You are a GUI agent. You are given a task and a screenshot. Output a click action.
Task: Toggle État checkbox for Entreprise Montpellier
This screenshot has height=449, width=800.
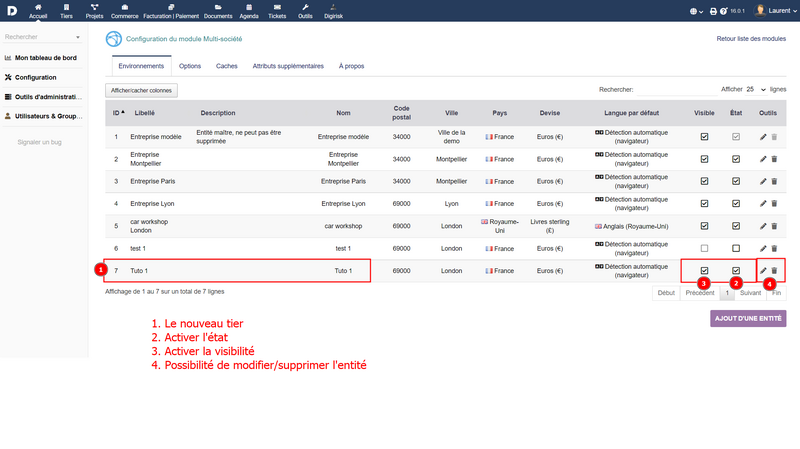tap(736, 159)
